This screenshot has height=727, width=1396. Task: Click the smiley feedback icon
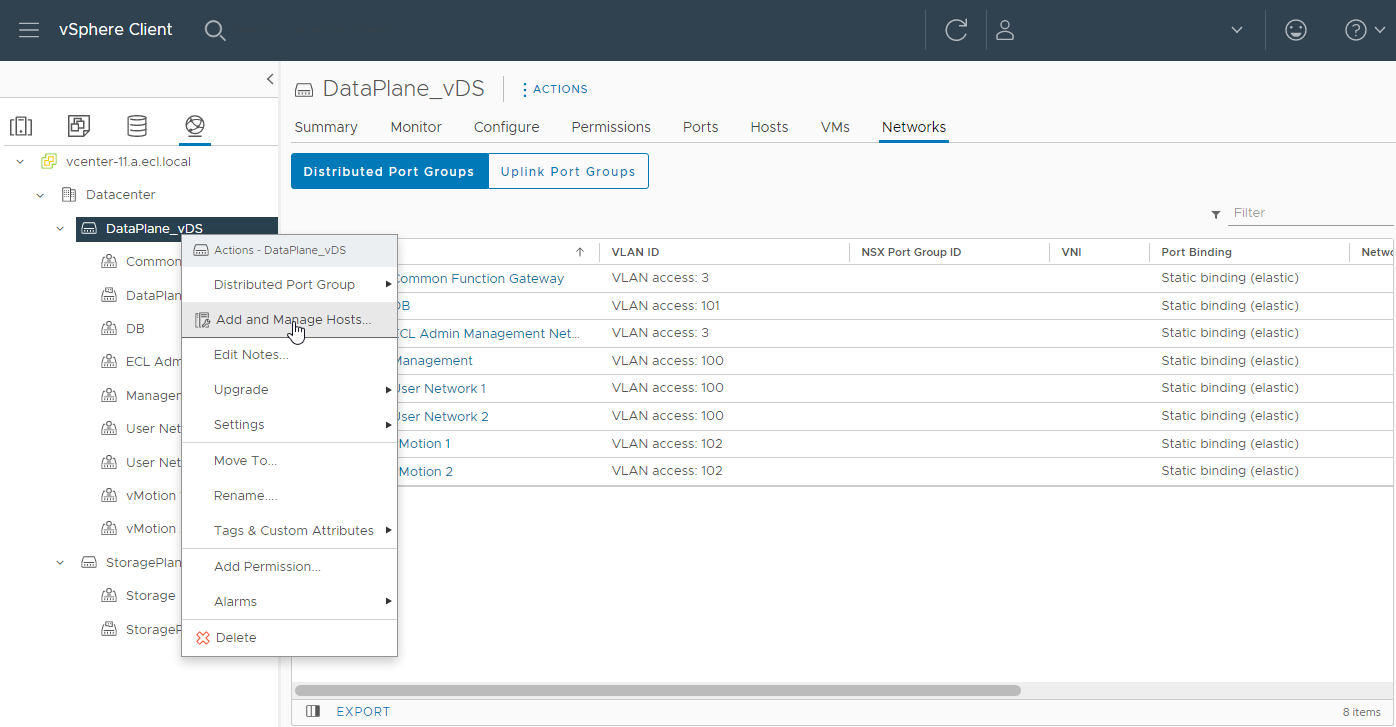1296,30
